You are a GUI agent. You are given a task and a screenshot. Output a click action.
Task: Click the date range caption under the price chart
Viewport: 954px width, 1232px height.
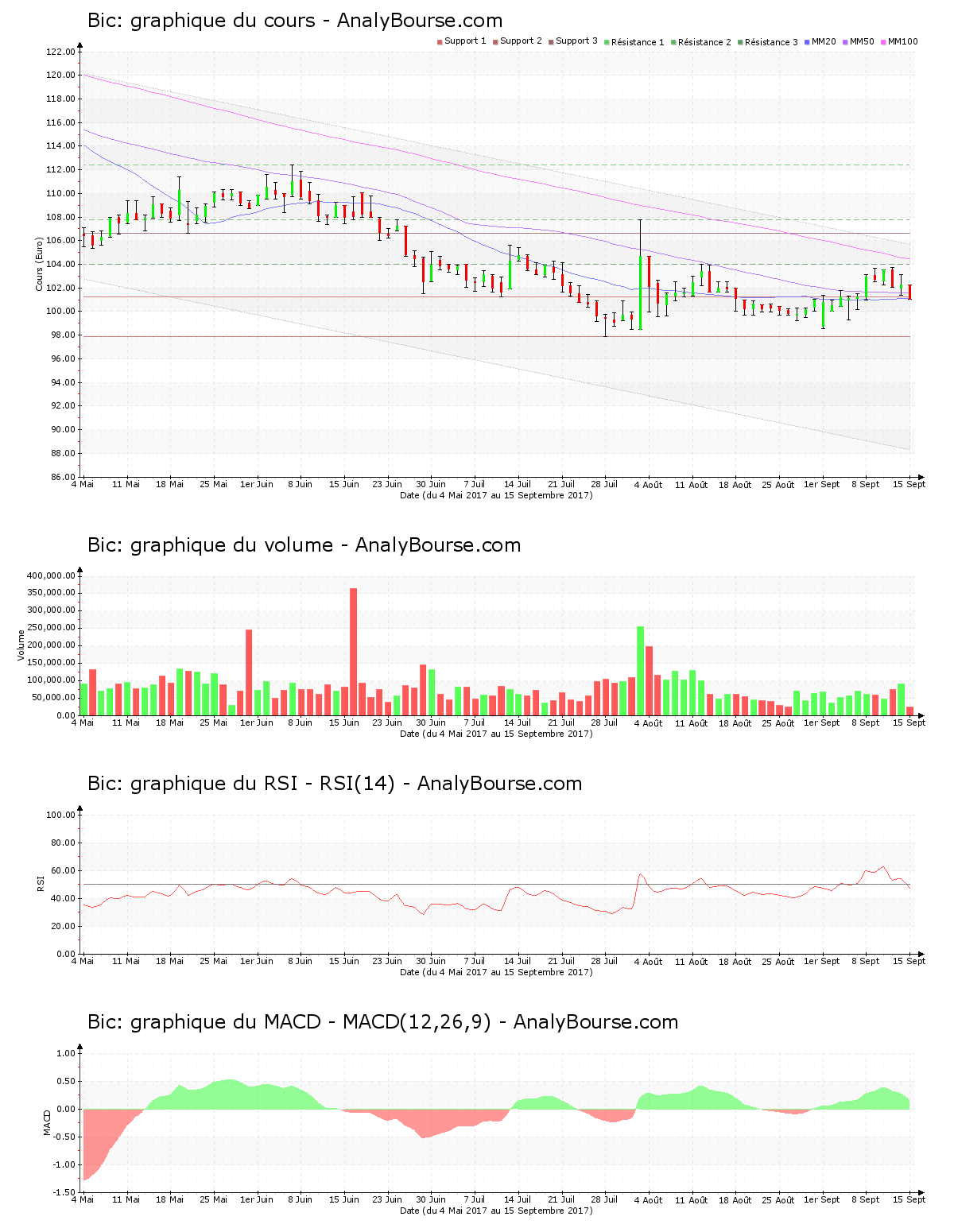coord(496,495)
